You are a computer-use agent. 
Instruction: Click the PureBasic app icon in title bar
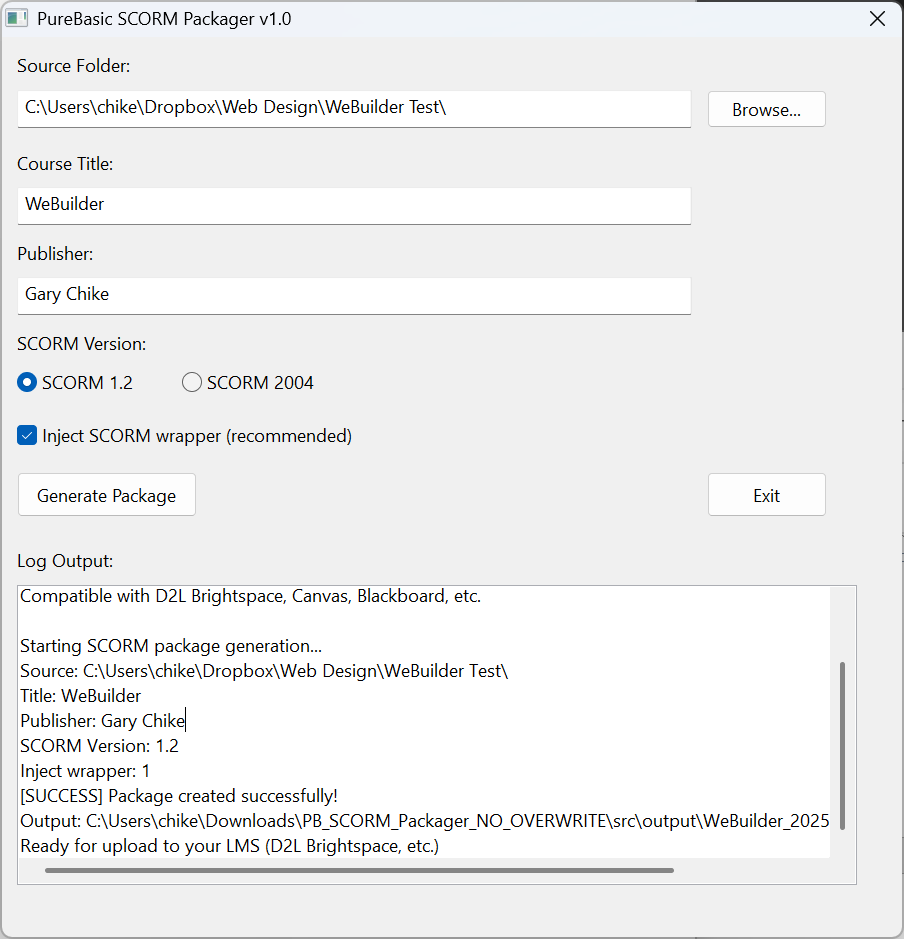pyautogui.click(x=17, y=18)
